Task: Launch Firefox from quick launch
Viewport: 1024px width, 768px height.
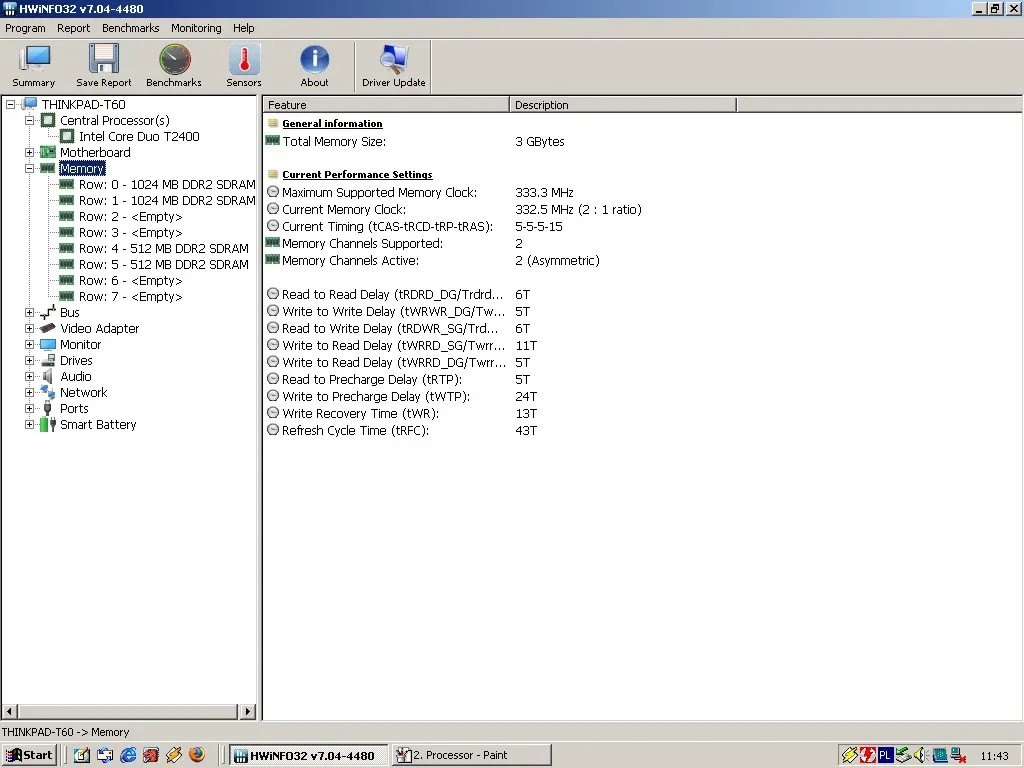Action: [197, 755]
